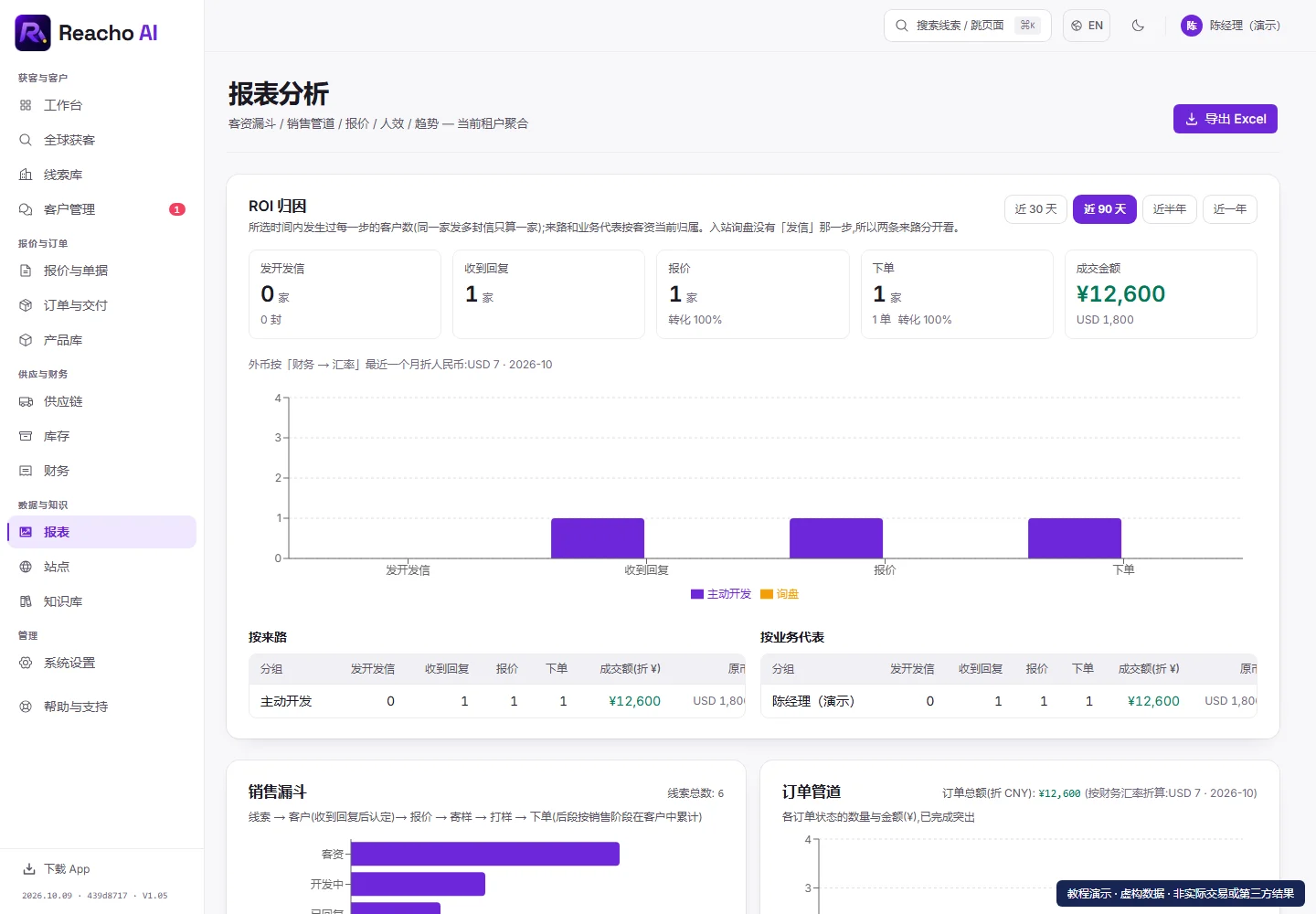1316x914 pixels.
Task: Click the 开发中 bar in 销售漏斗
Action: tap(418, 884)
